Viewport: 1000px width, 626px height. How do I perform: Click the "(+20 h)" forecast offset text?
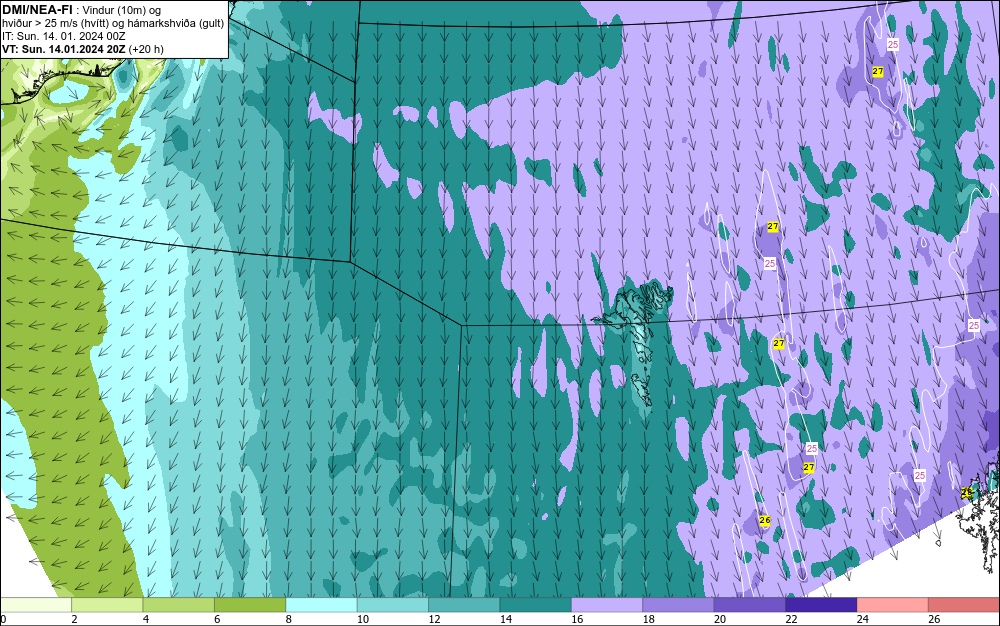pos(146,49)
